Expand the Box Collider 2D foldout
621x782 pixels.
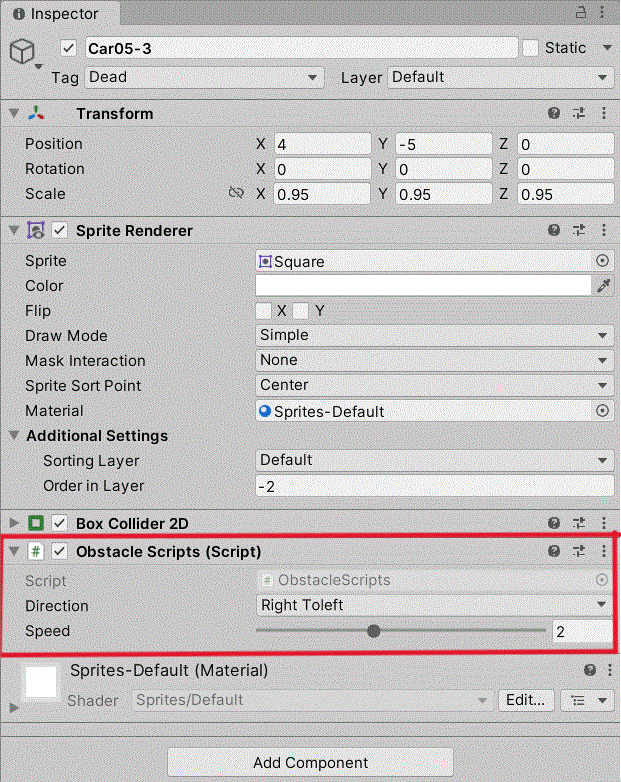[x=14, y=523]
